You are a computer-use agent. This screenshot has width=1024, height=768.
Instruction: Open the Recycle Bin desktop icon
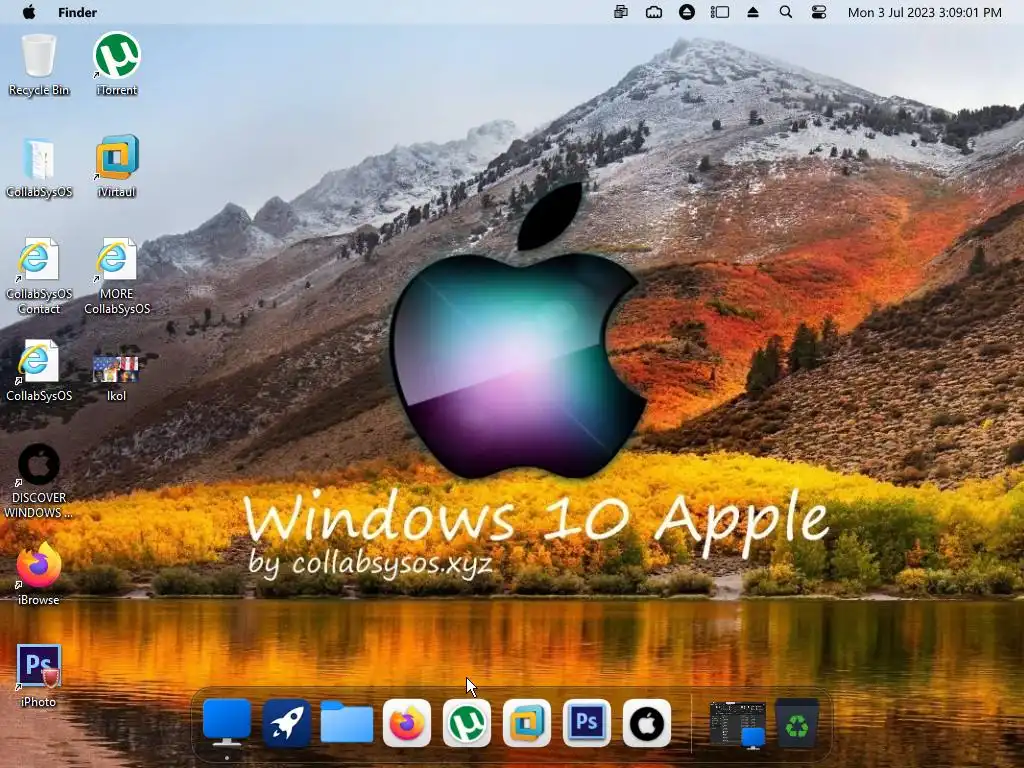39,65
